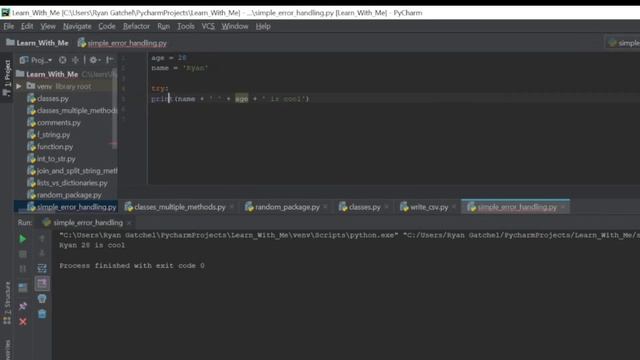Click the venv folder icon in project tree
640x360 pixels.
[31, 86]
